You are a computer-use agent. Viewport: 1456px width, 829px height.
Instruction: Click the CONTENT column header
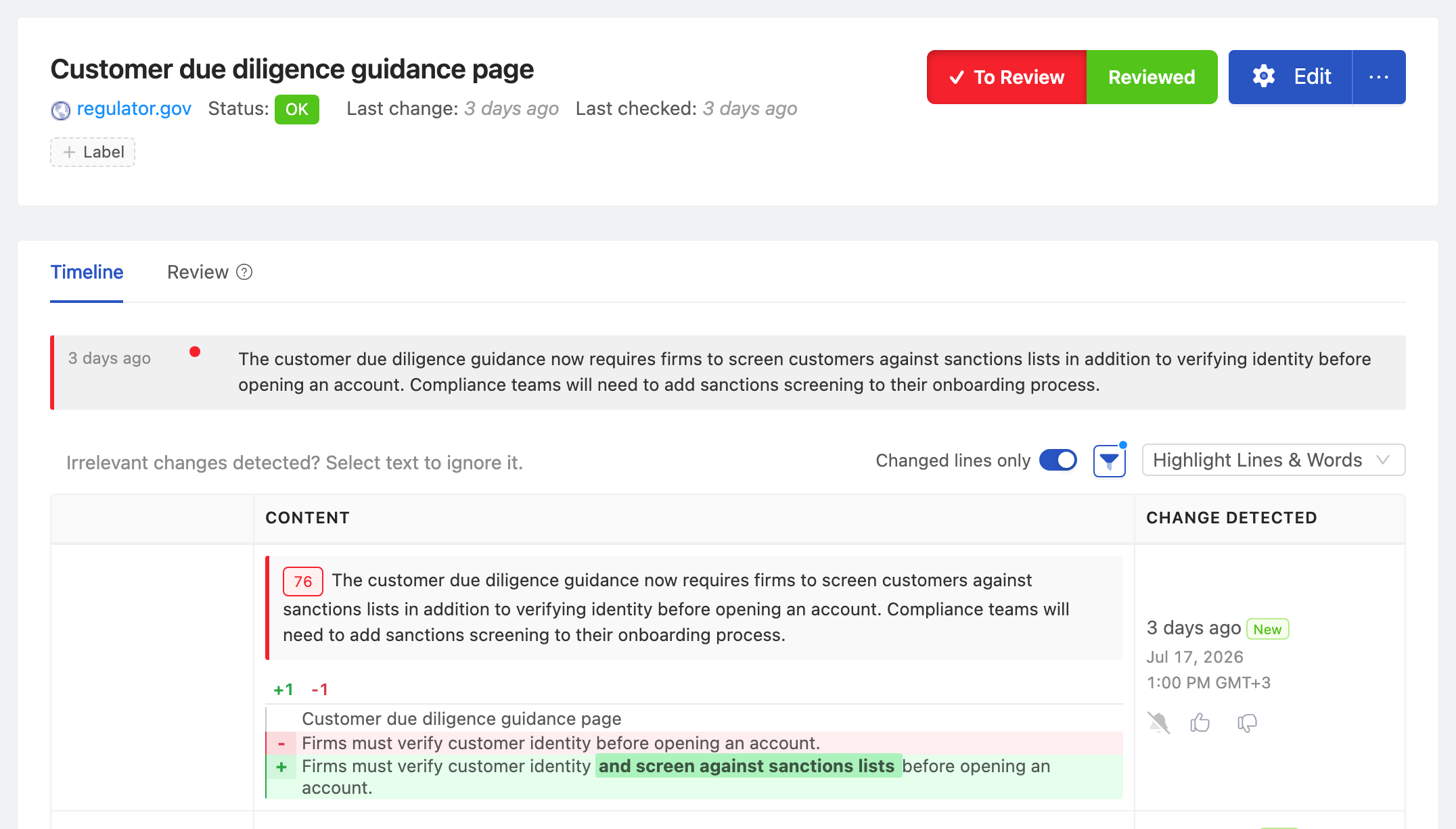point(307,517)
